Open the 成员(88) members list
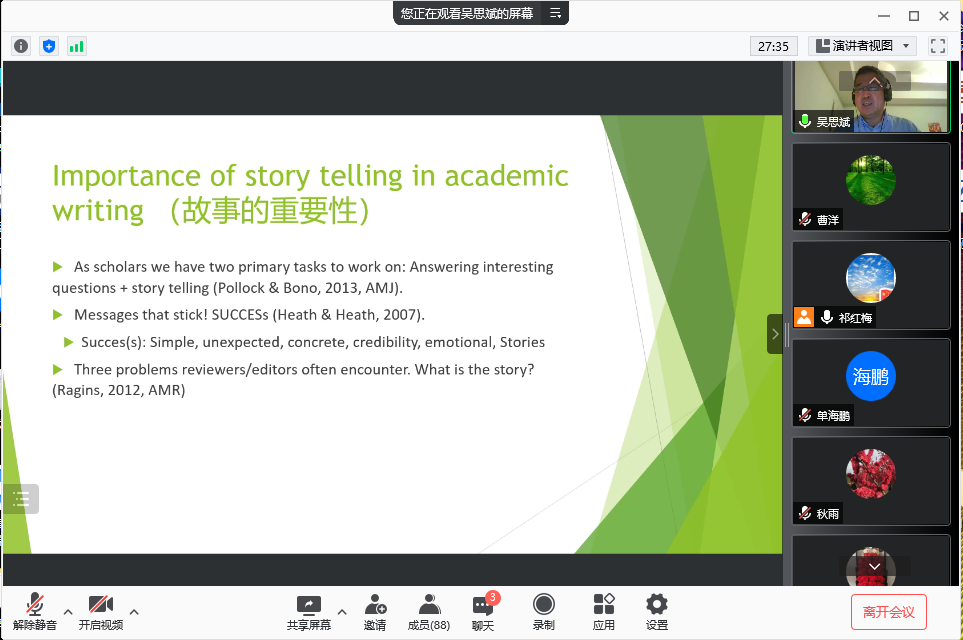This screenshot has height=640, width=963. (429, 612)
